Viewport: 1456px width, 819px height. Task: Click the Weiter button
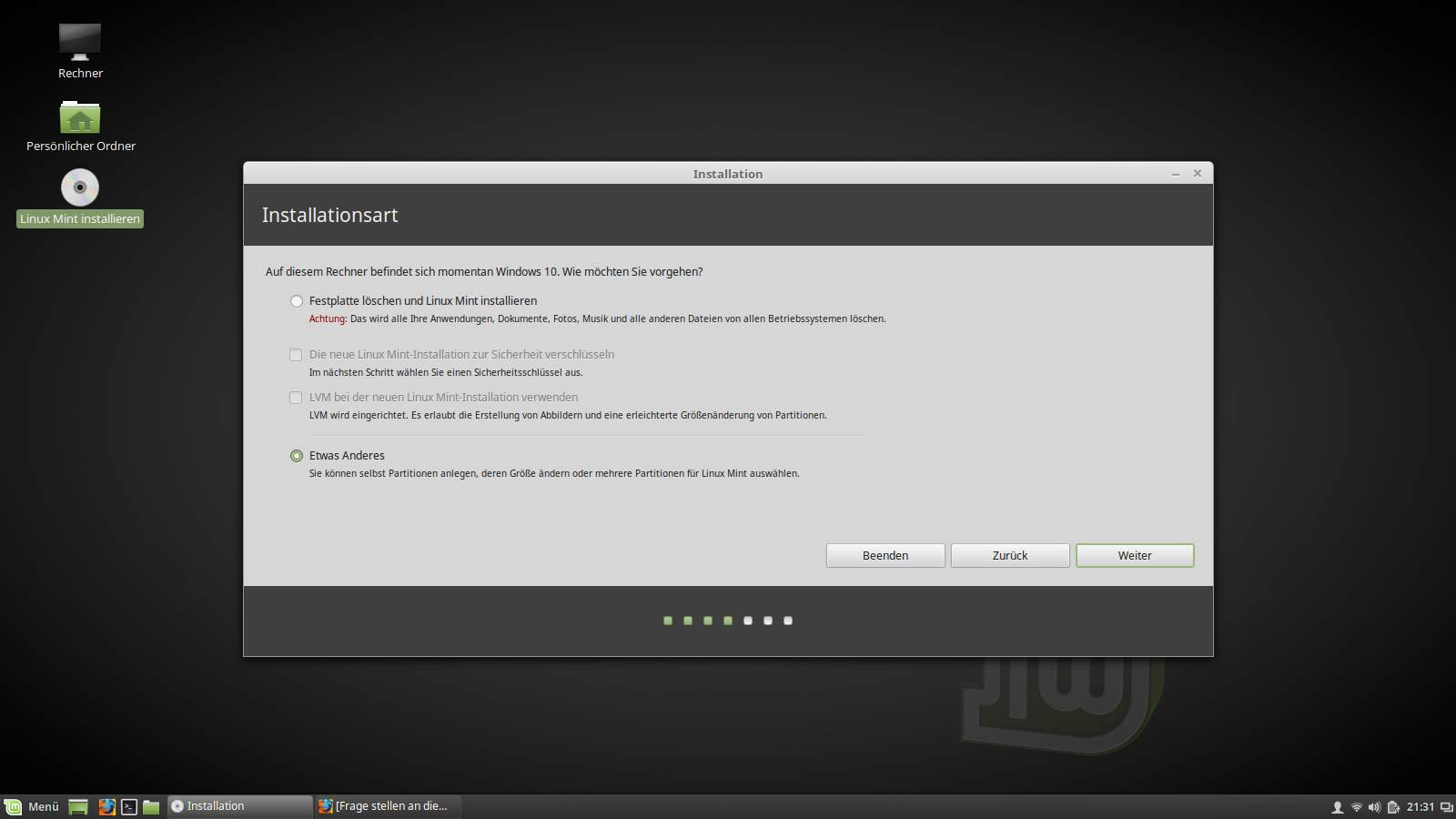[x=1135, y=555]
